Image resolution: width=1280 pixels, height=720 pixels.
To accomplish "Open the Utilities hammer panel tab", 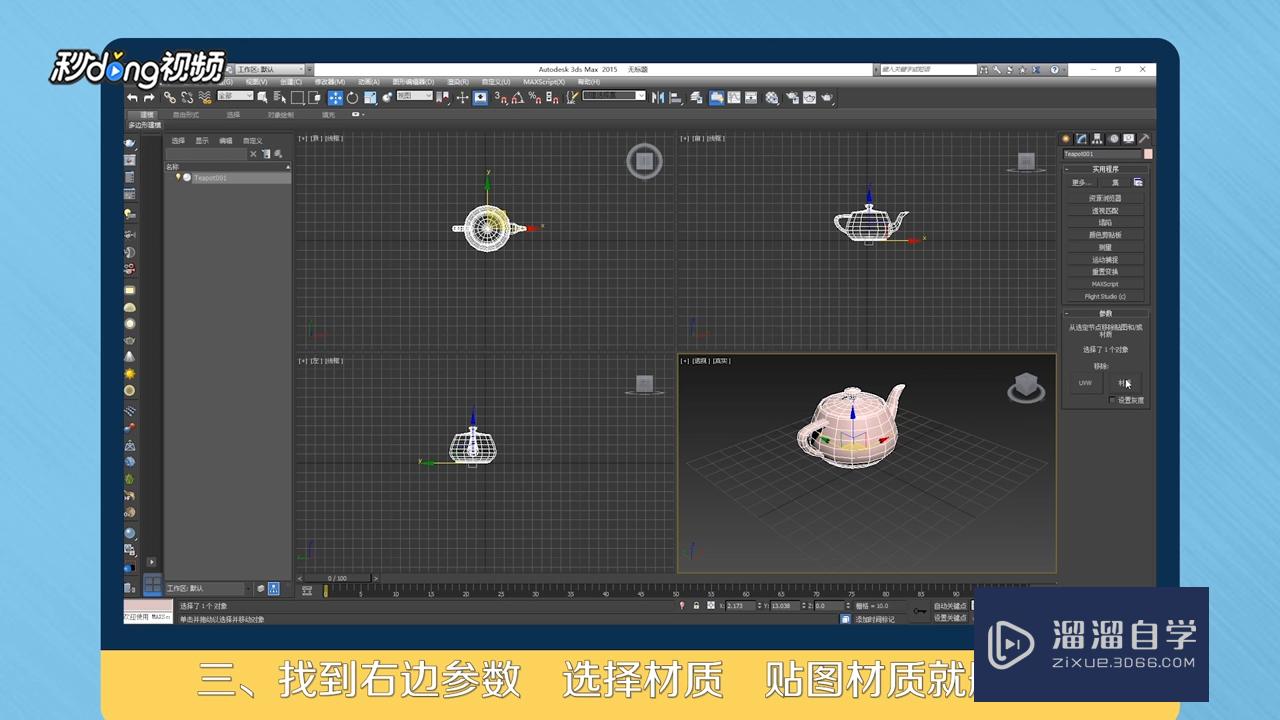I will [1144, 139].
